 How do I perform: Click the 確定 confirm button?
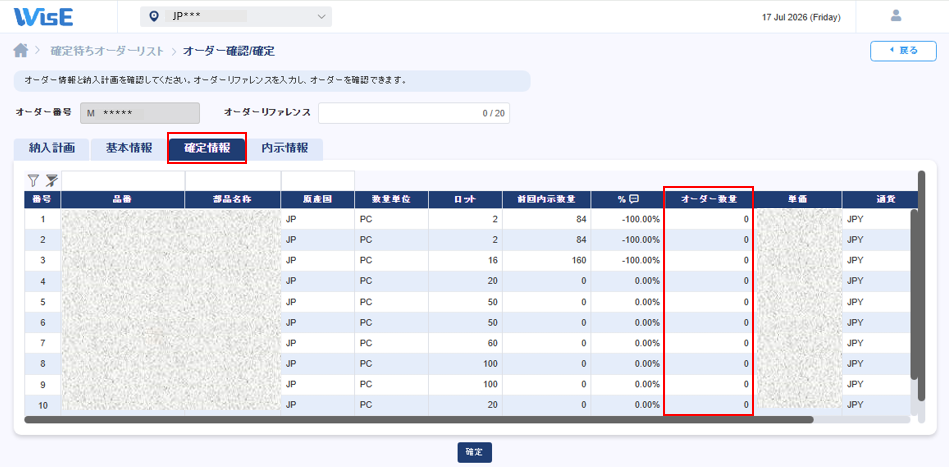[474, 452]
